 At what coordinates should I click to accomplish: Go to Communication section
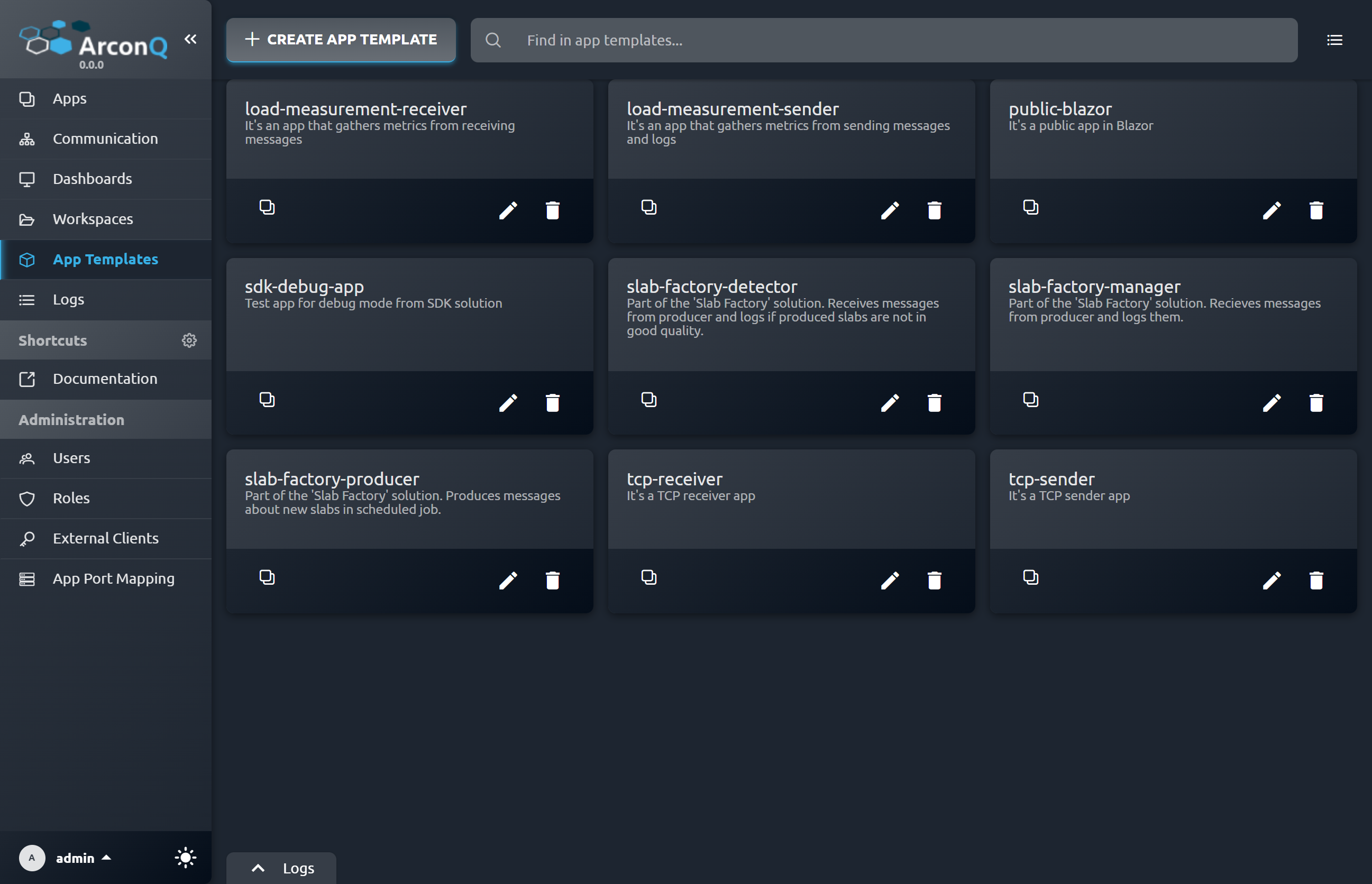pos(105,139)
